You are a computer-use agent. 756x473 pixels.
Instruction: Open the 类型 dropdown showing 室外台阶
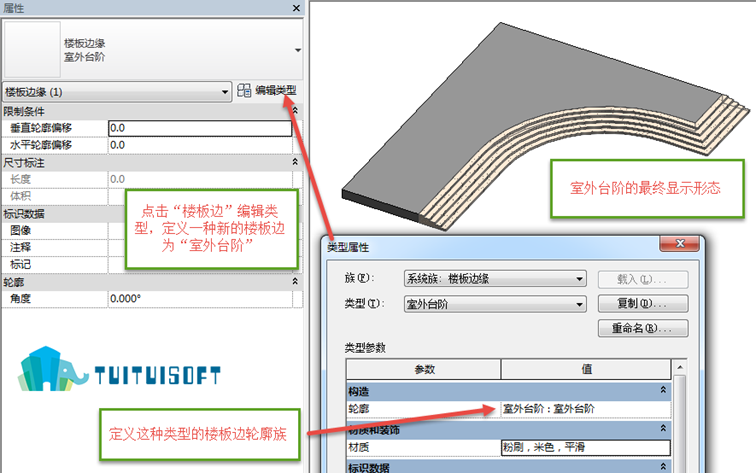495,304
